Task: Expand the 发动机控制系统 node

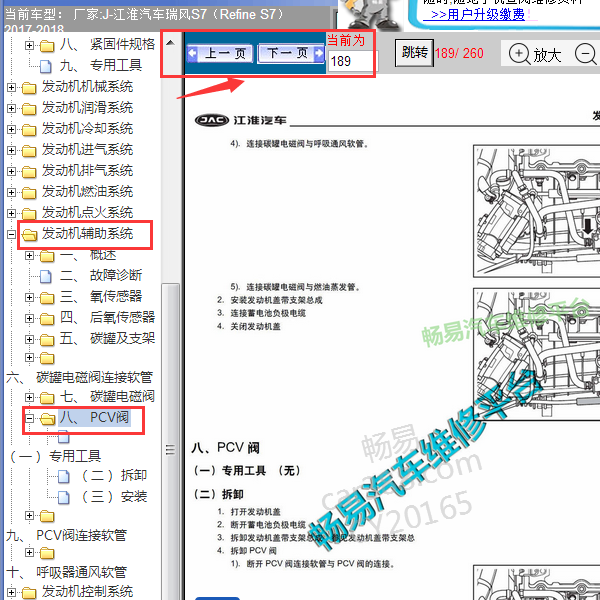Action: tap(11, 592)
